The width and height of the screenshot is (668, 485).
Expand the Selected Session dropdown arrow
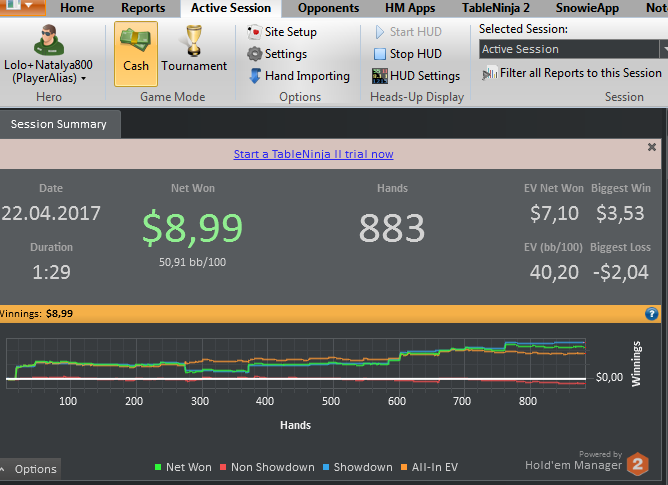click(x=664, y=49)
